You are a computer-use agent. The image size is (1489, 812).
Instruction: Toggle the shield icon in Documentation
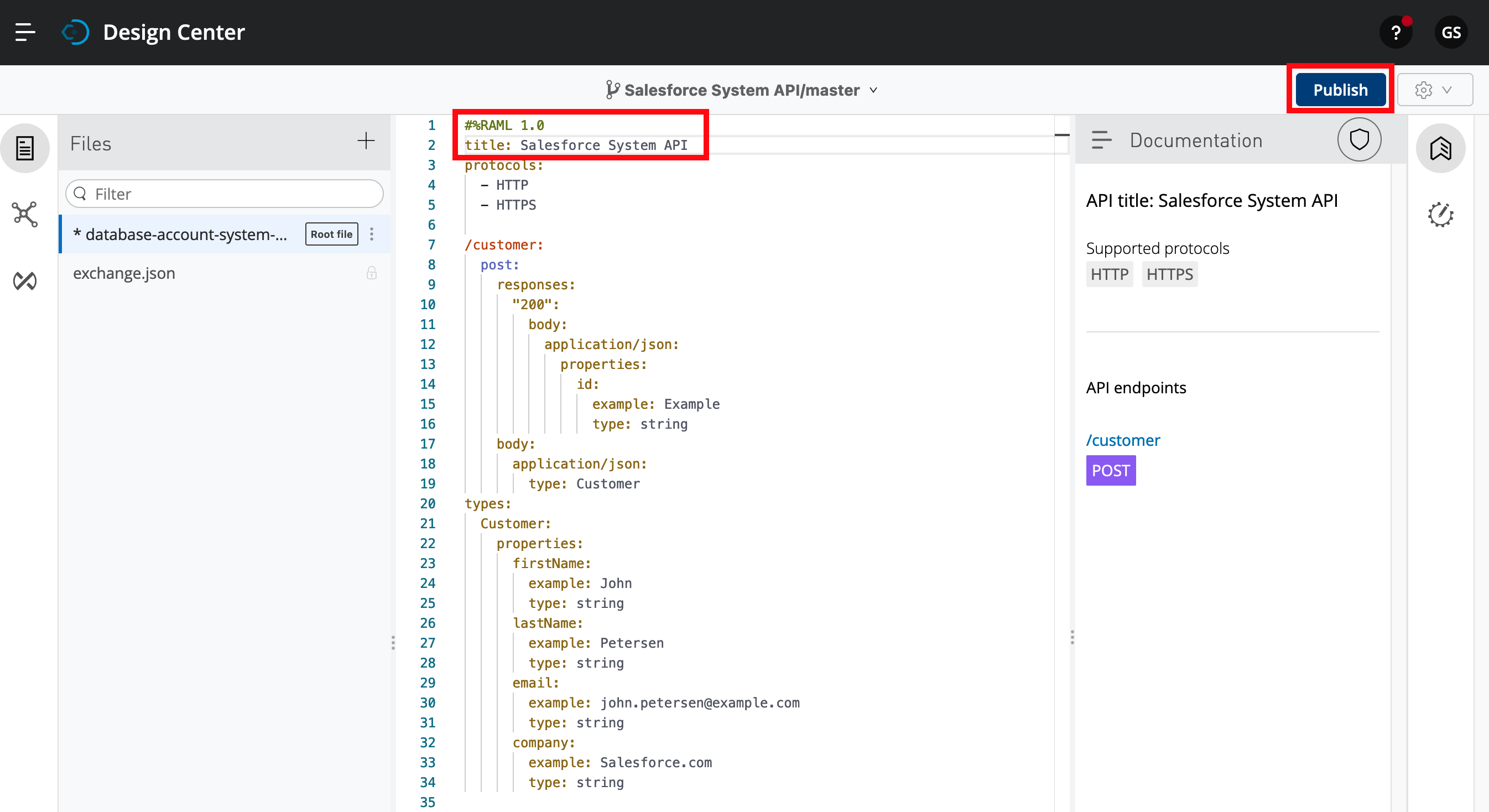1359,140
